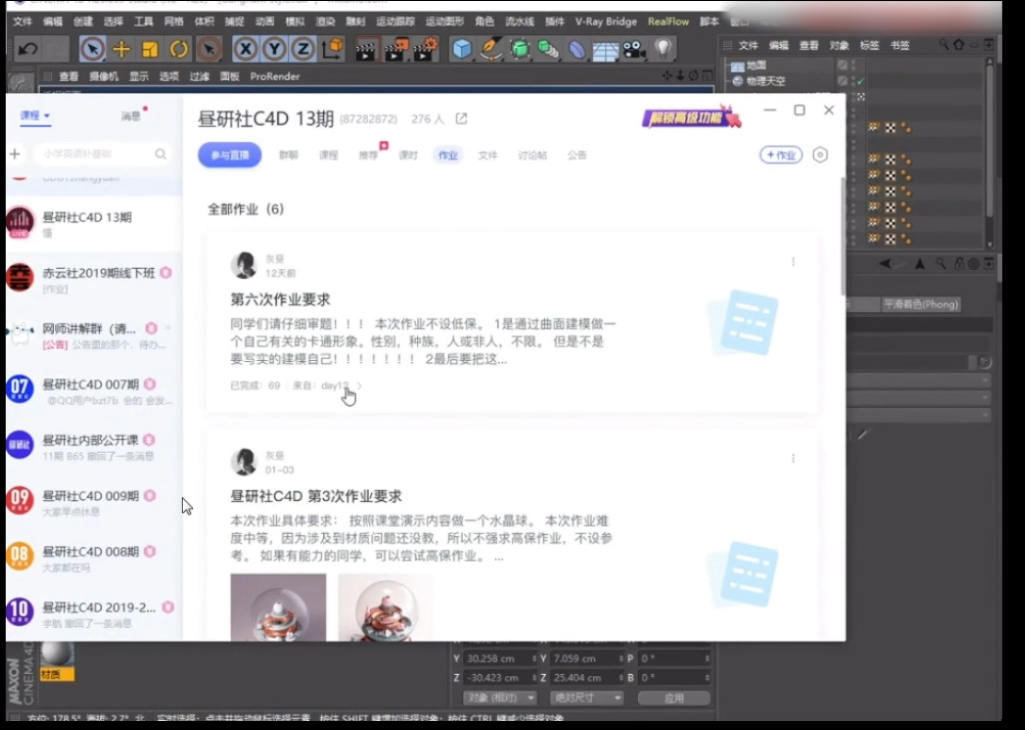Toggle Y axis lock
The image size is (1025, 730).
tap(274, 49)
